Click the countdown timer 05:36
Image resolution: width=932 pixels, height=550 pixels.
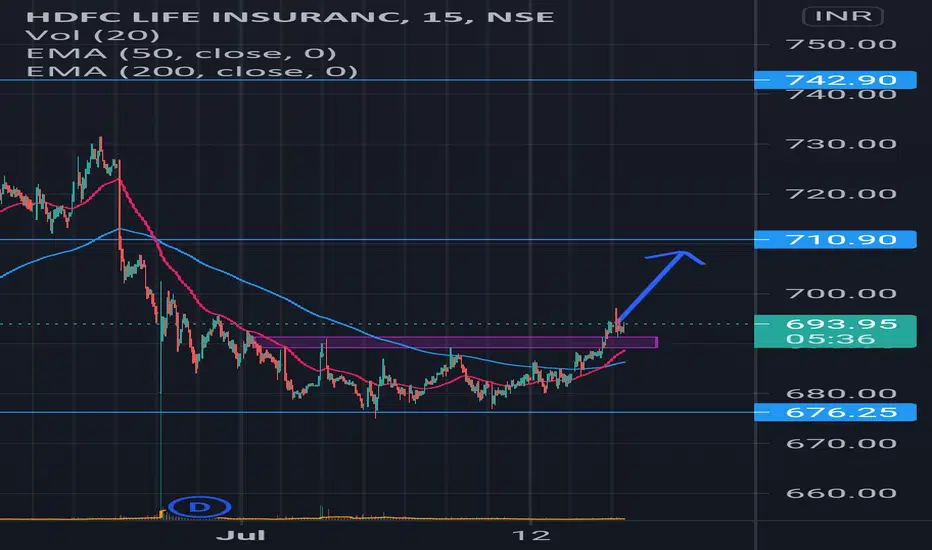830,339
